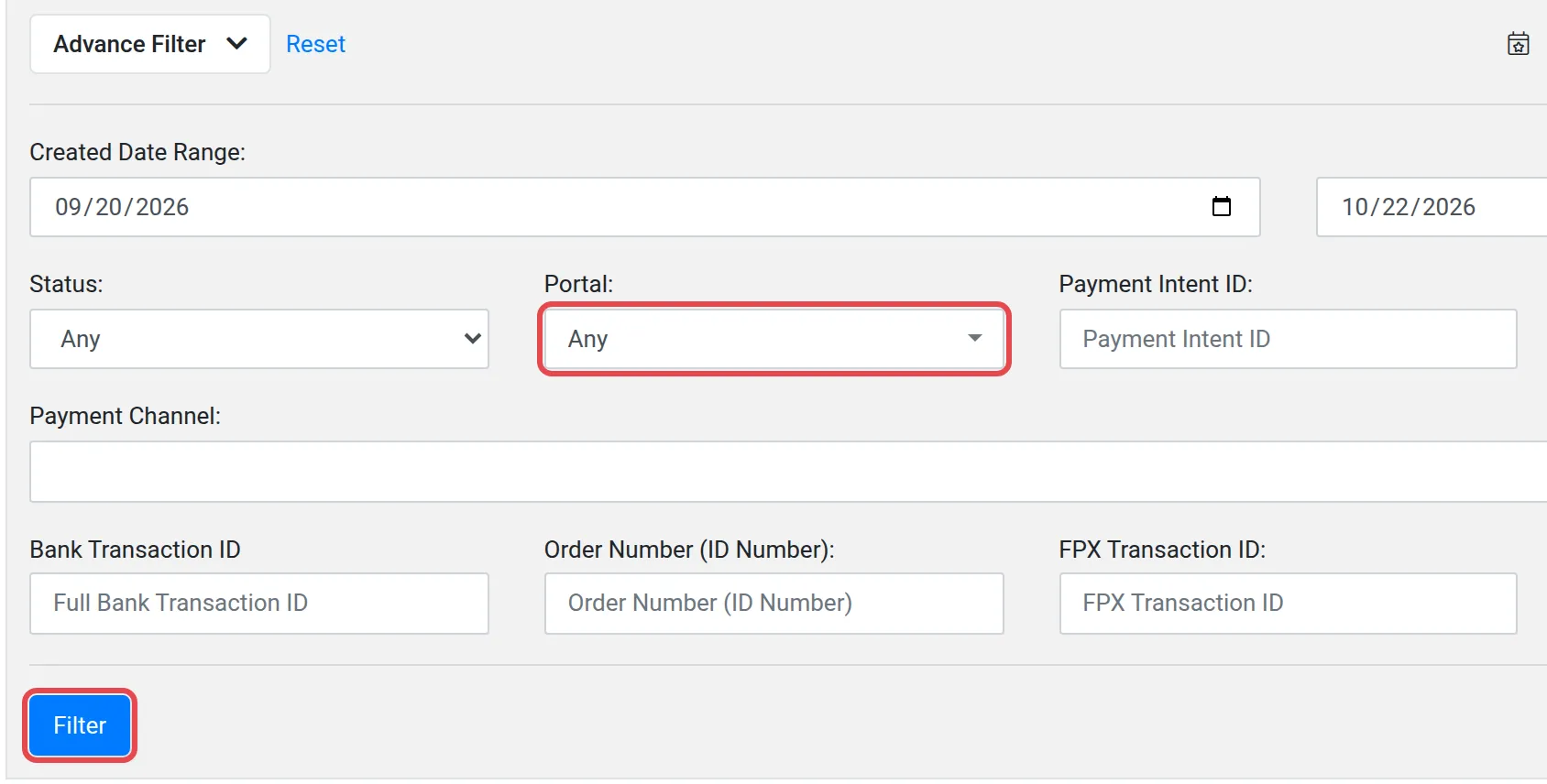
Task: Focus the FPX Transaction ID field
Action: pos(1288,604)
